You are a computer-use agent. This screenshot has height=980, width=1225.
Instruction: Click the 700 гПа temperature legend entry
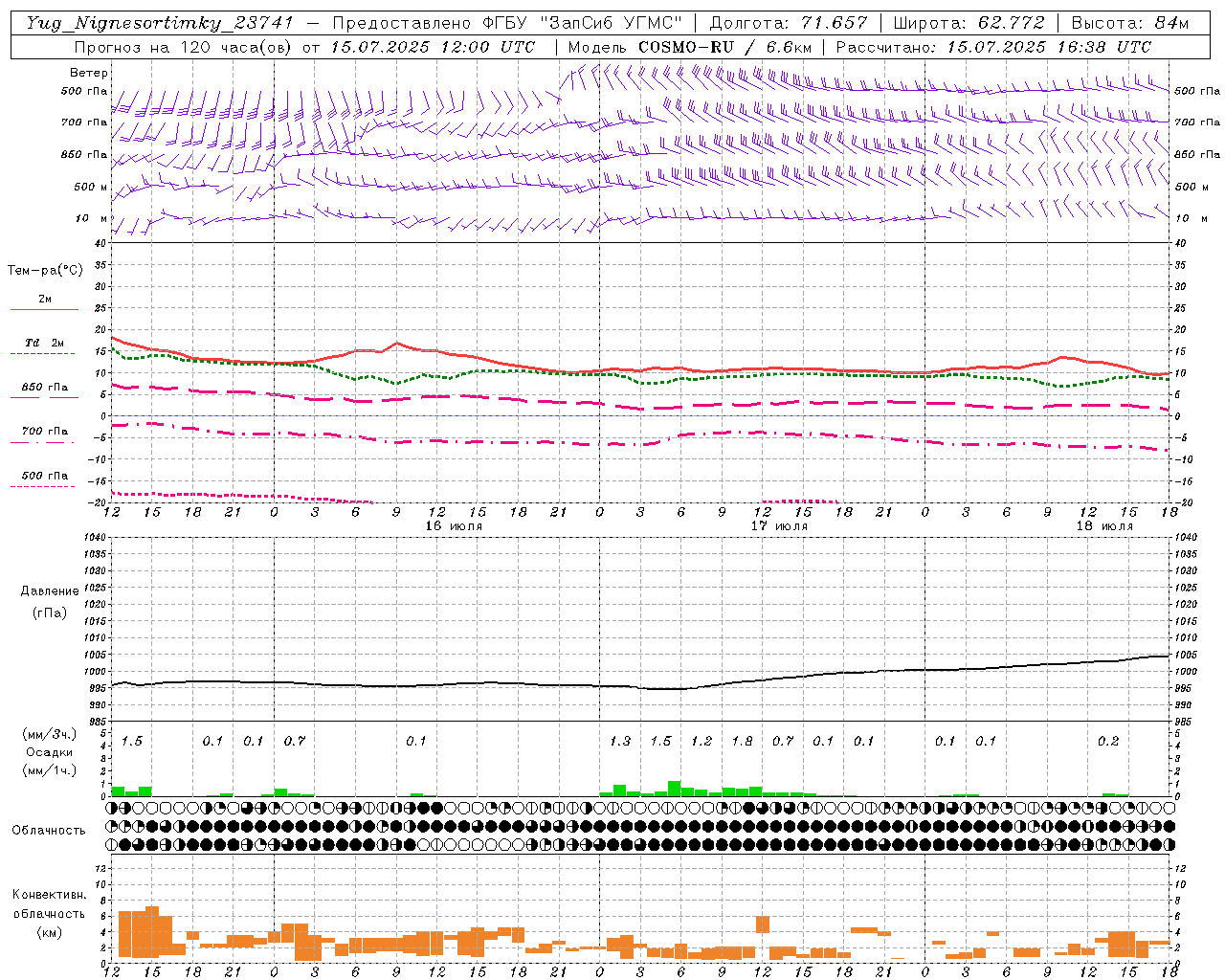(44, 432)
